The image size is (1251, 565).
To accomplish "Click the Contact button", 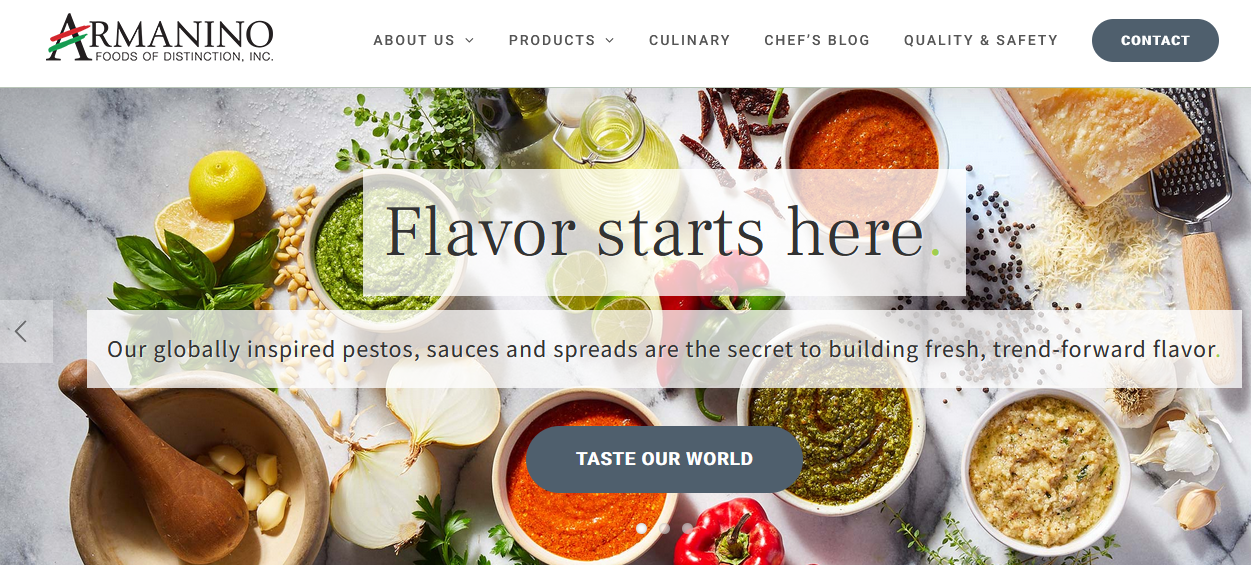I will (x=1155, y=40).
